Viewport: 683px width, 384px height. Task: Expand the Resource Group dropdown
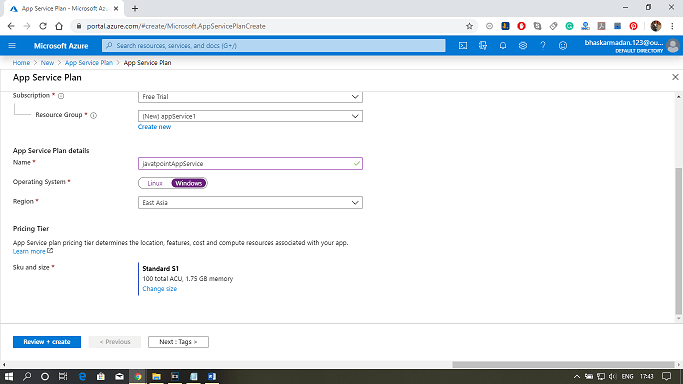pyautogui.click(x=250, y=116)
